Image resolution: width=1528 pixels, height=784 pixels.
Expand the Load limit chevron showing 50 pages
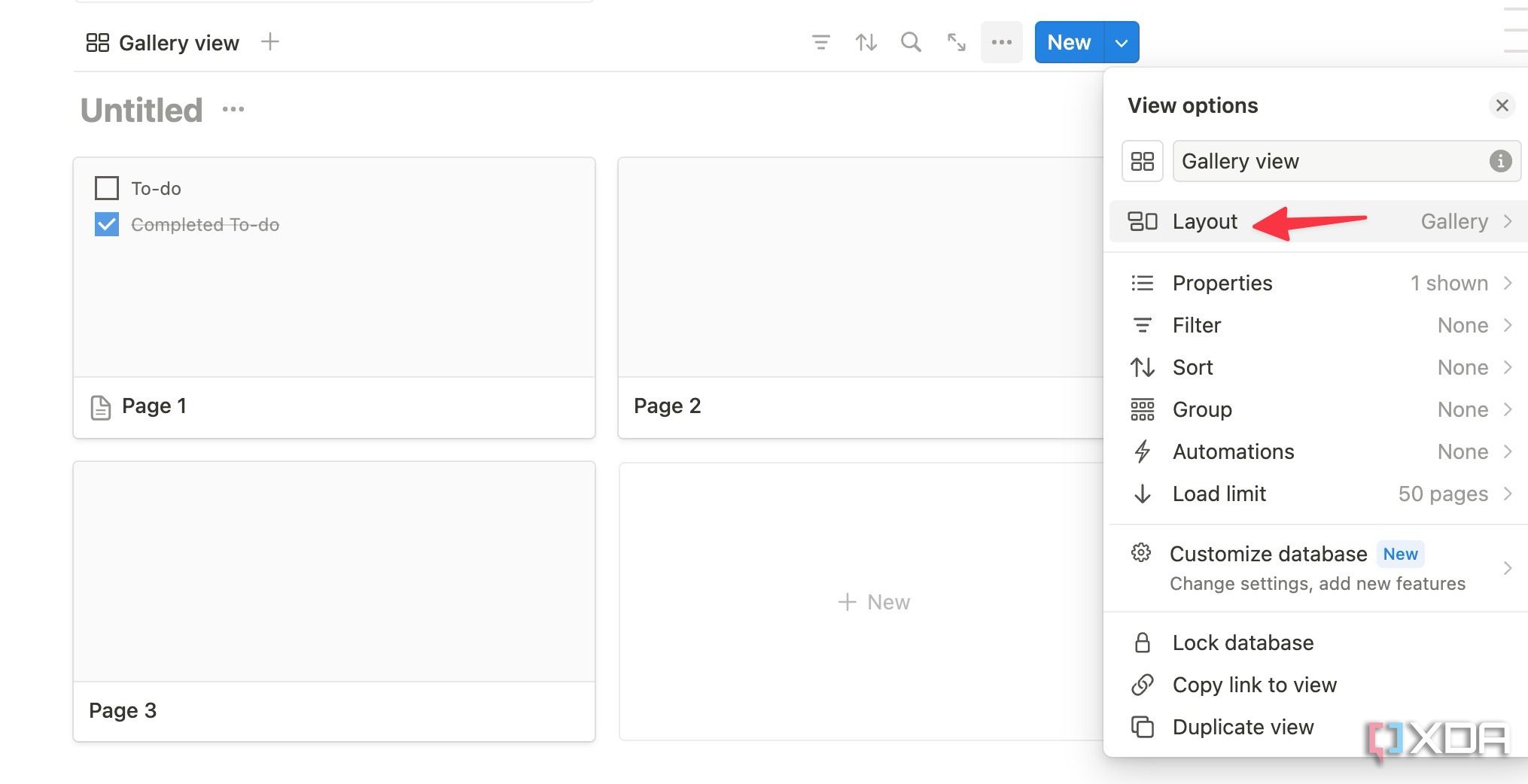[1508, 494]
